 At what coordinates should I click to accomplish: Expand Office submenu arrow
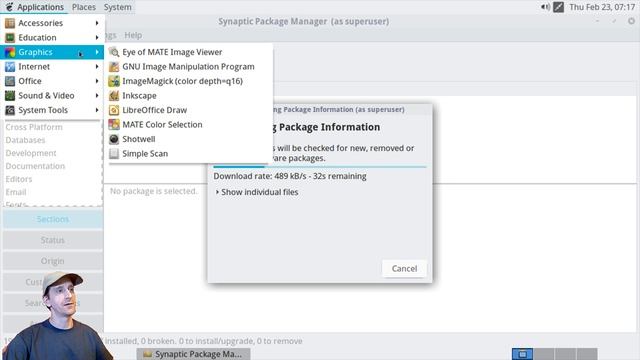click(97, 81)
